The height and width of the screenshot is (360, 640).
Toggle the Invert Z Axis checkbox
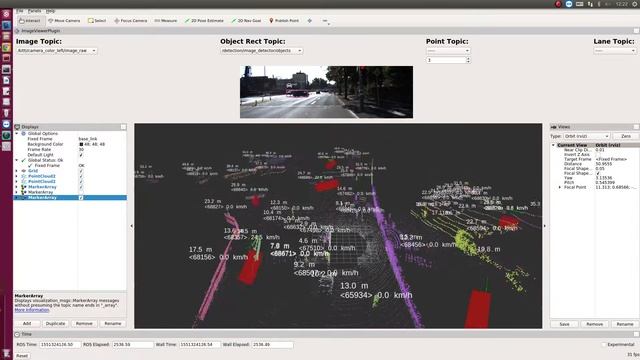point(598,154)
